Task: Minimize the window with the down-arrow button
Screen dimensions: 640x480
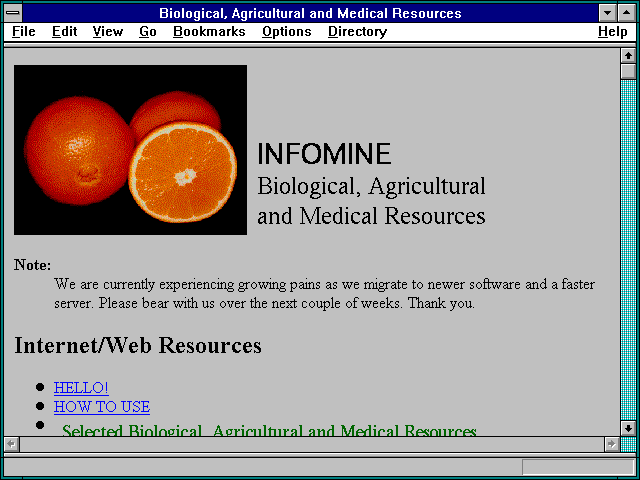Action: 607,13
